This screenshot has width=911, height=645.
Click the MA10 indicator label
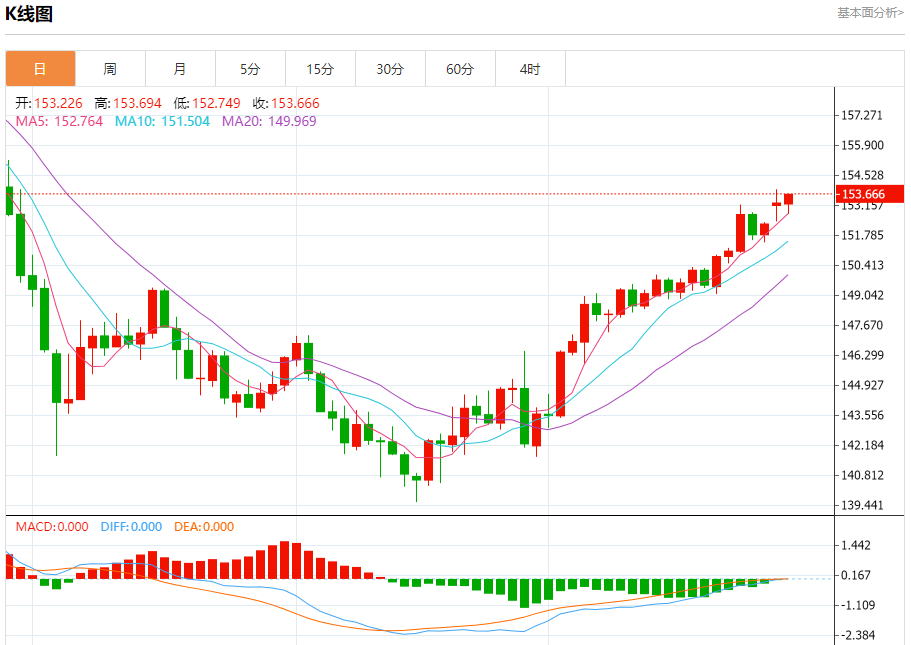tap(162, 121)
